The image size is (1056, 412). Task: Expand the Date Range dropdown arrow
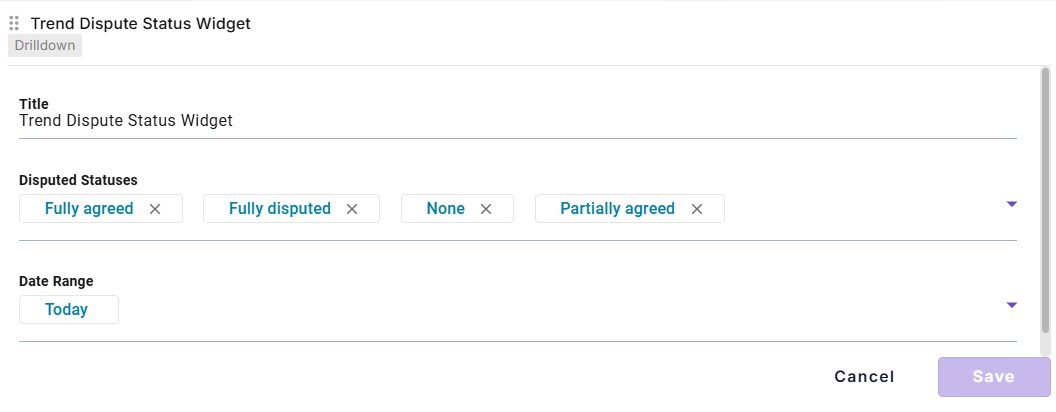click(1011, 305)
